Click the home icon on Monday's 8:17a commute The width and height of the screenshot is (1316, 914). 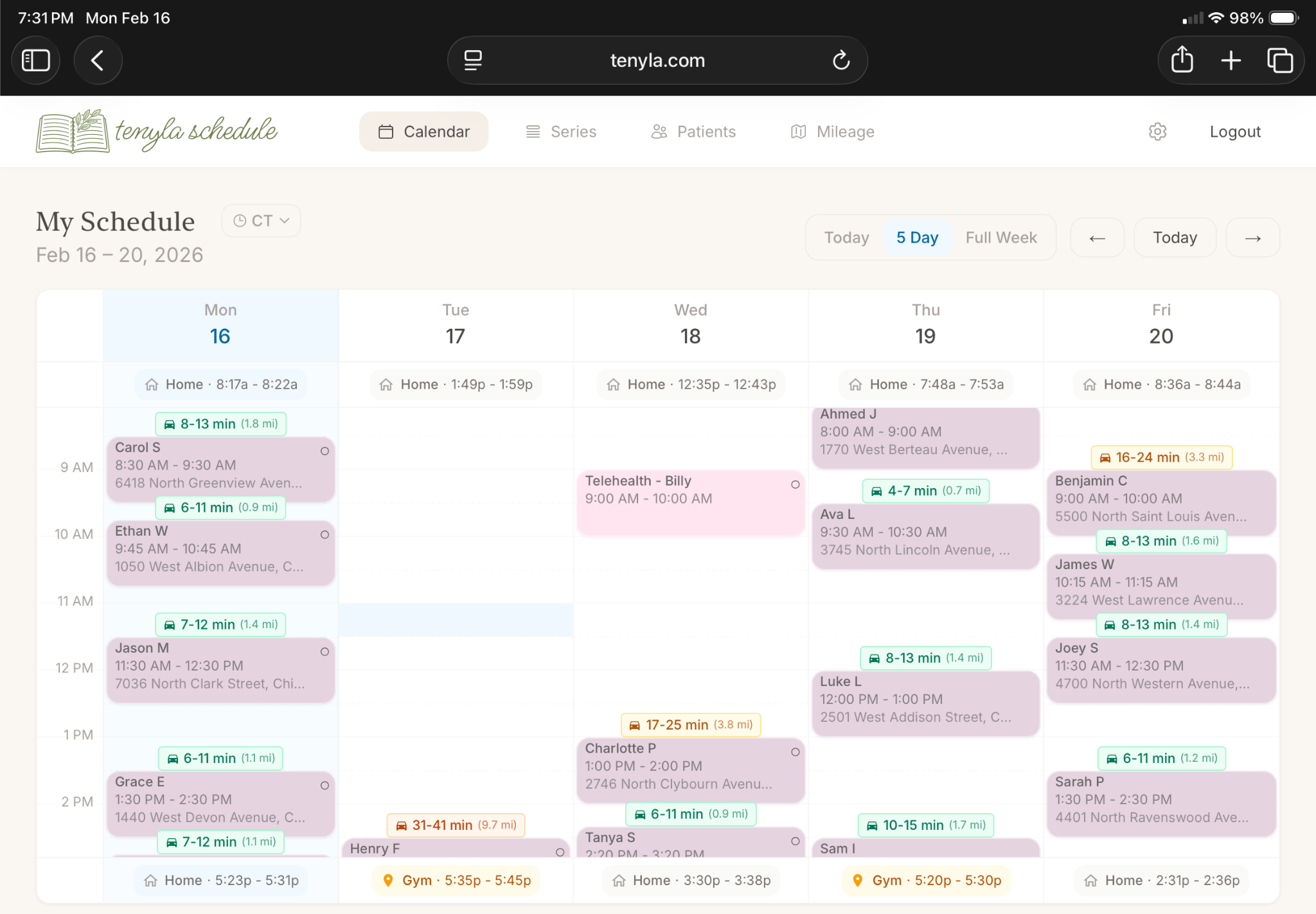(x=152, y=384)
